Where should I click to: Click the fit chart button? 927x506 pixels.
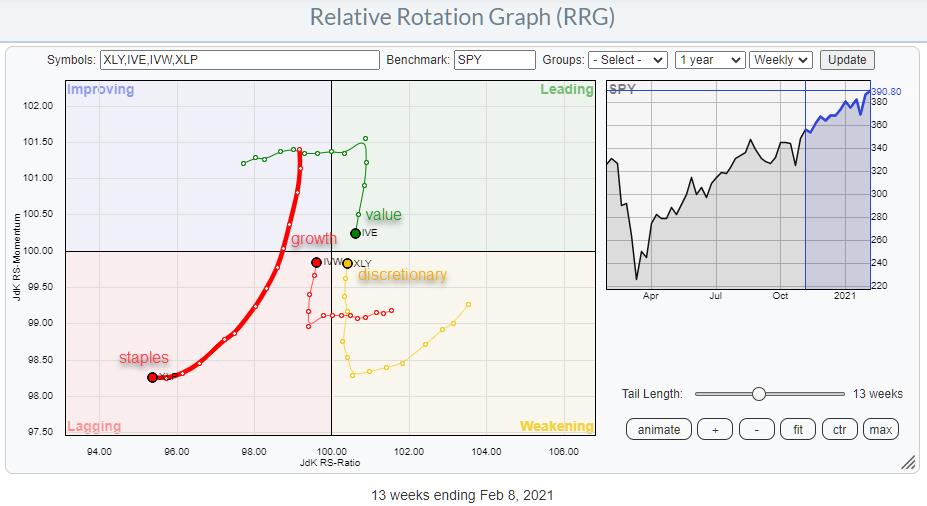pyautogui.click(x=797, y=430)
